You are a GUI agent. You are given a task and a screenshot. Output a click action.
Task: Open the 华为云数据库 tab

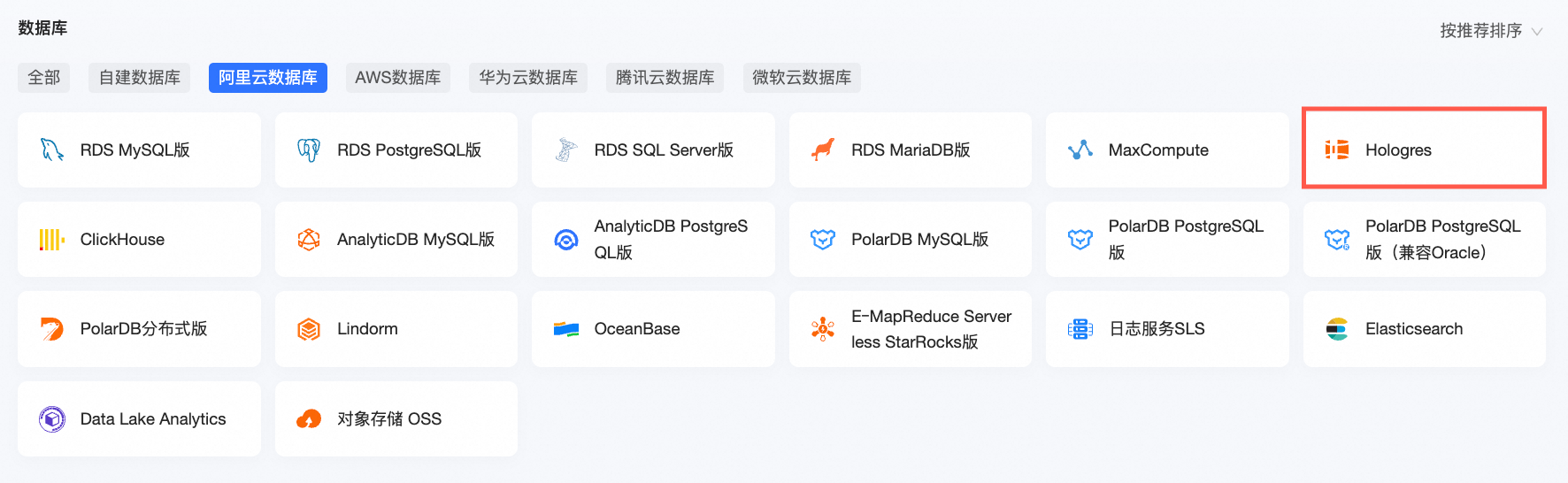click(x=528, y=78)
